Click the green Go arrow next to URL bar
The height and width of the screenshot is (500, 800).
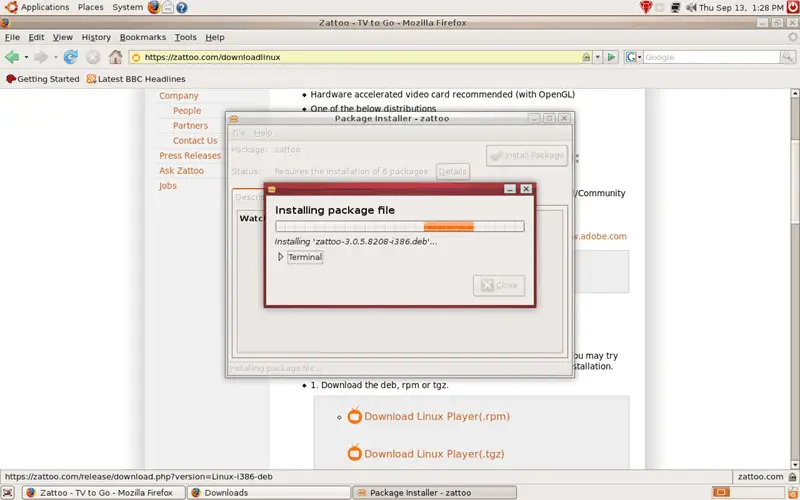(611, 57)
